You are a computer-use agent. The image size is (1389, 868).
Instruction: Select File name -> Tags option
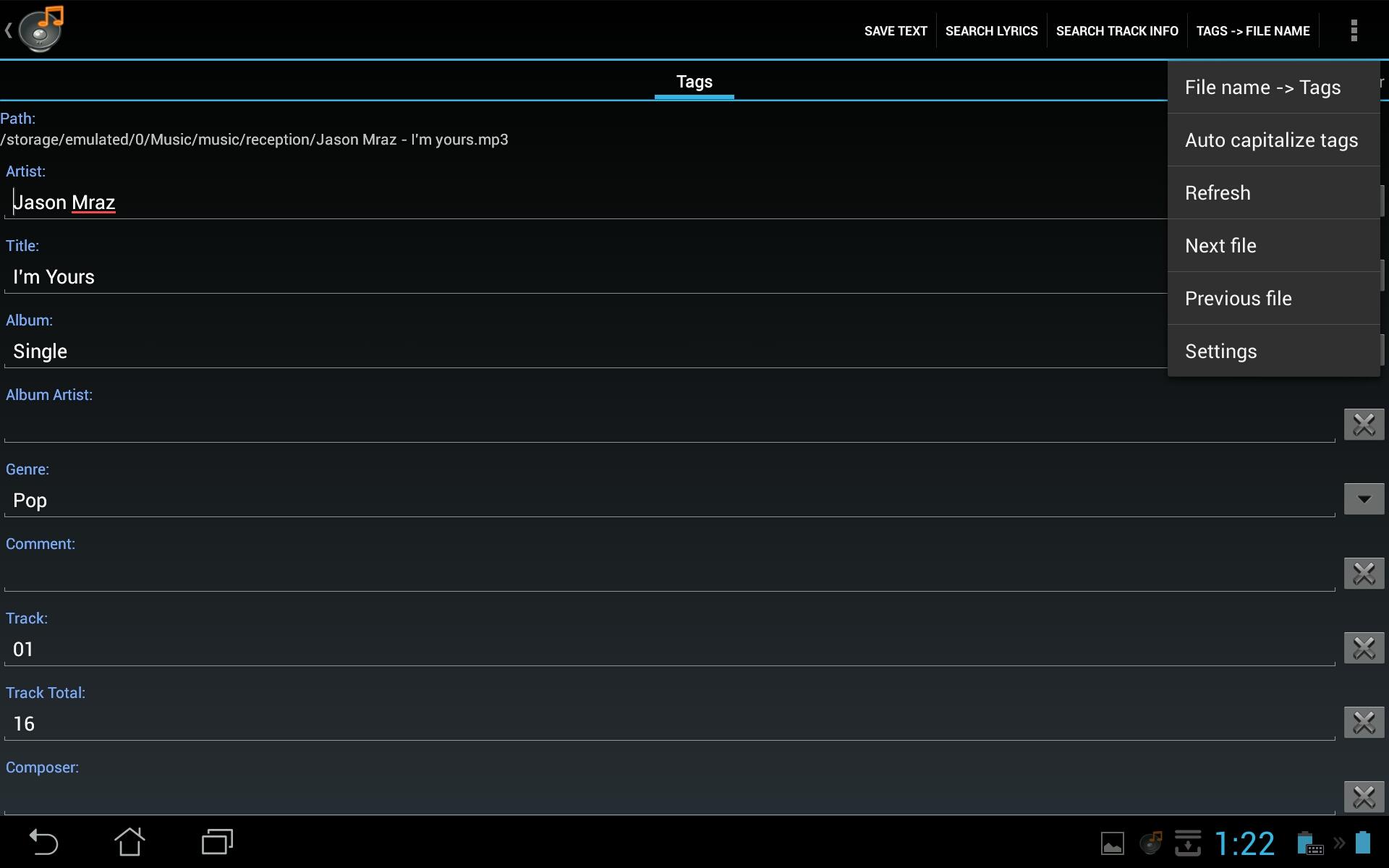1262,88
